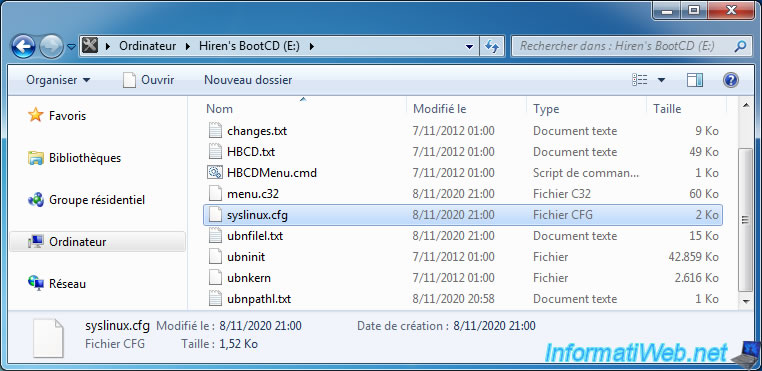Maximize the Explorer window

click(695, 10)
